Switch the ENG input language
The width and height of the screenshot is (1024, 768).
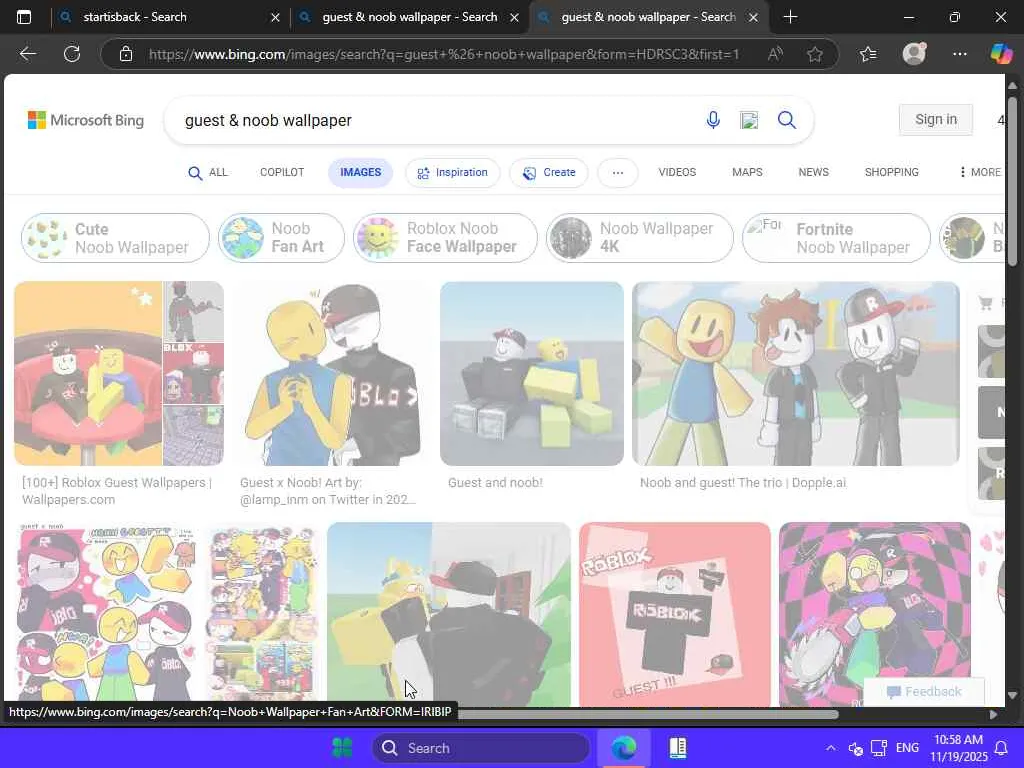tap(907, 748)
